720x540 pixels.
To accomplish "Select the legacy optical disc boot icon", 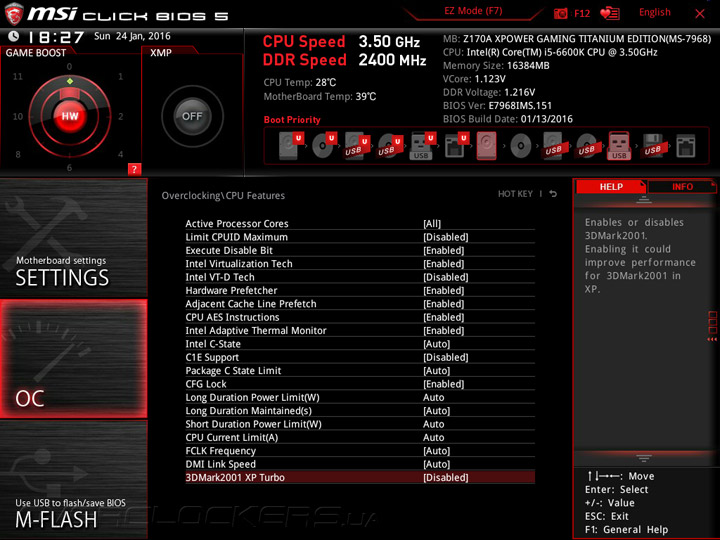I will (x=521, y=146).
